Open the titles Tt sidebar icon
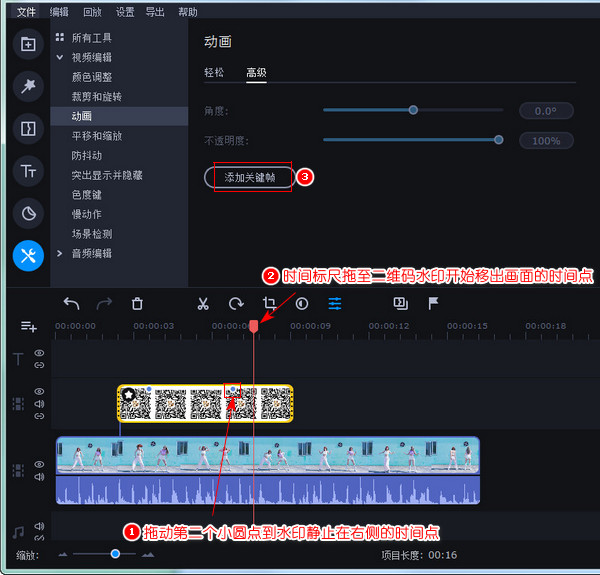The height and width of the screenshot is (575, 600). [x=28, y=171]
